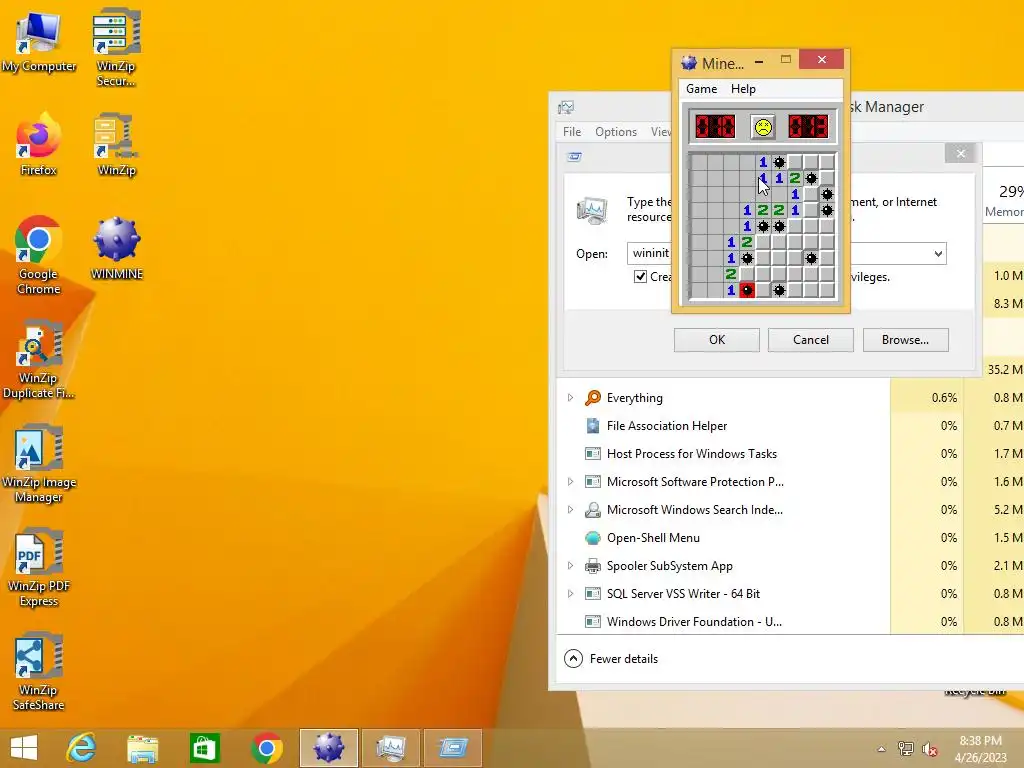Select the Google Chrome desktop icon

point(38,255)
